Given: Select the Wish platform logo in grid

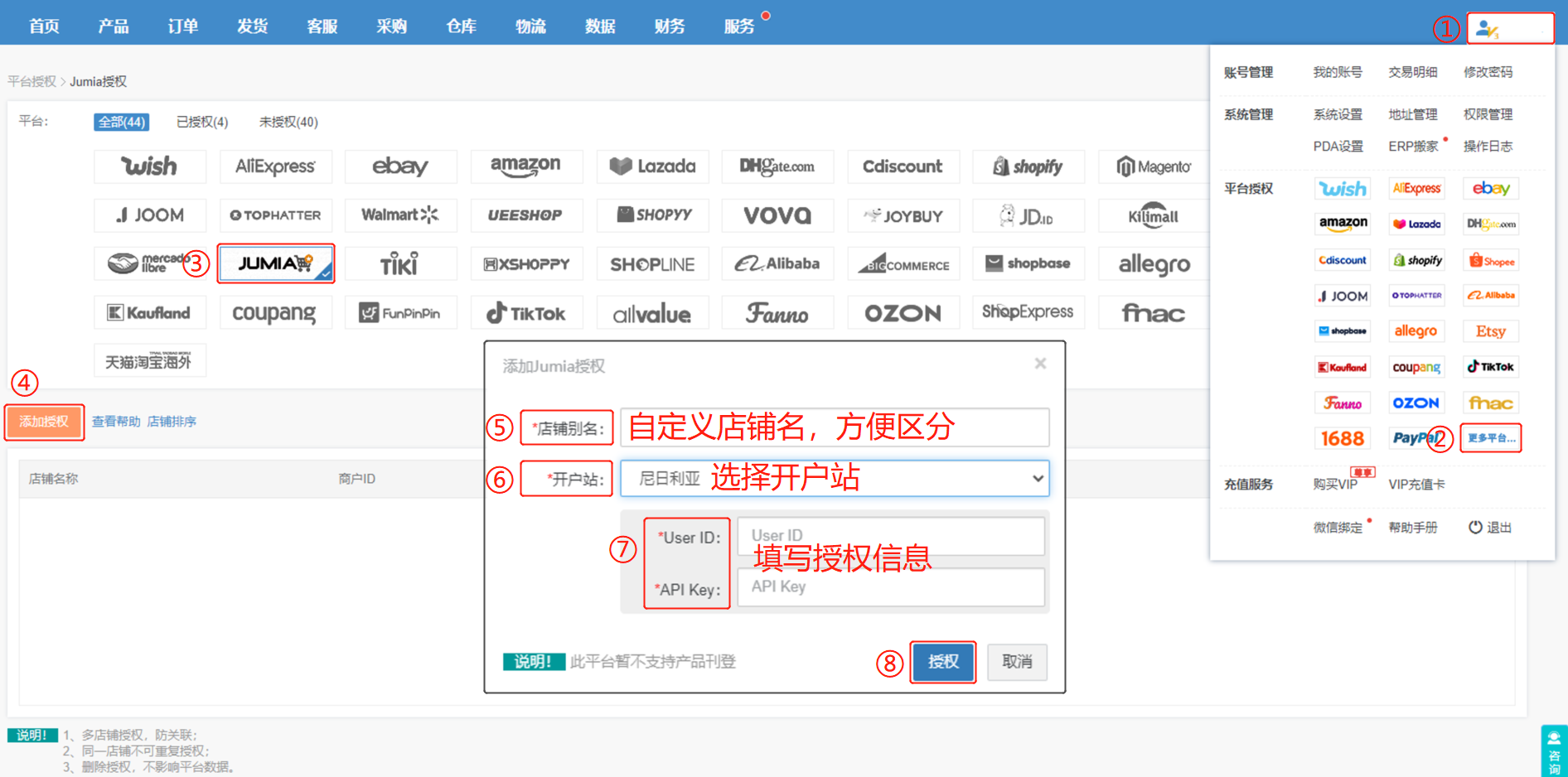Looking at the screenshot, I should click(x=150, y=166).
